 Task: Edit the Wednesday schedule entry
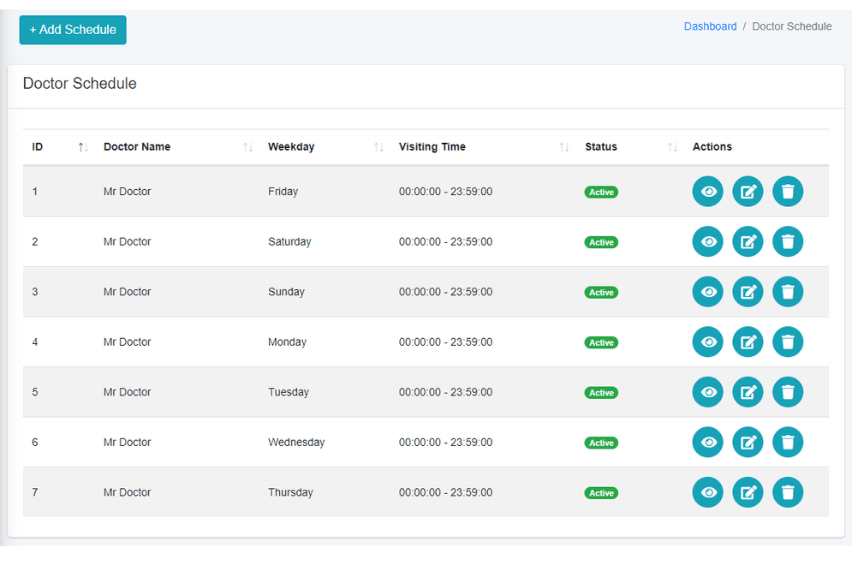click(747, 442)
